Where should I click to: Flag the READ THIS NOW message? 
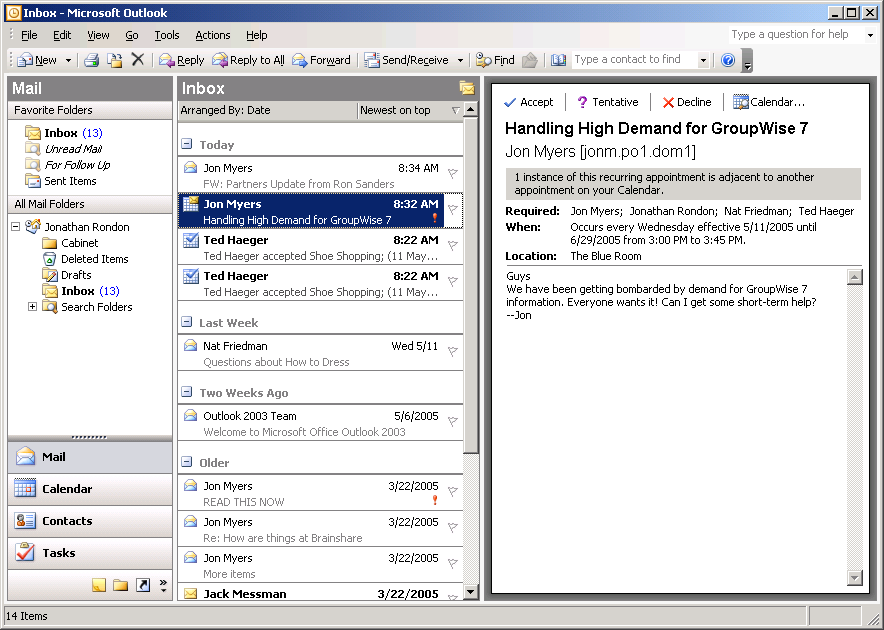(453, 491)
